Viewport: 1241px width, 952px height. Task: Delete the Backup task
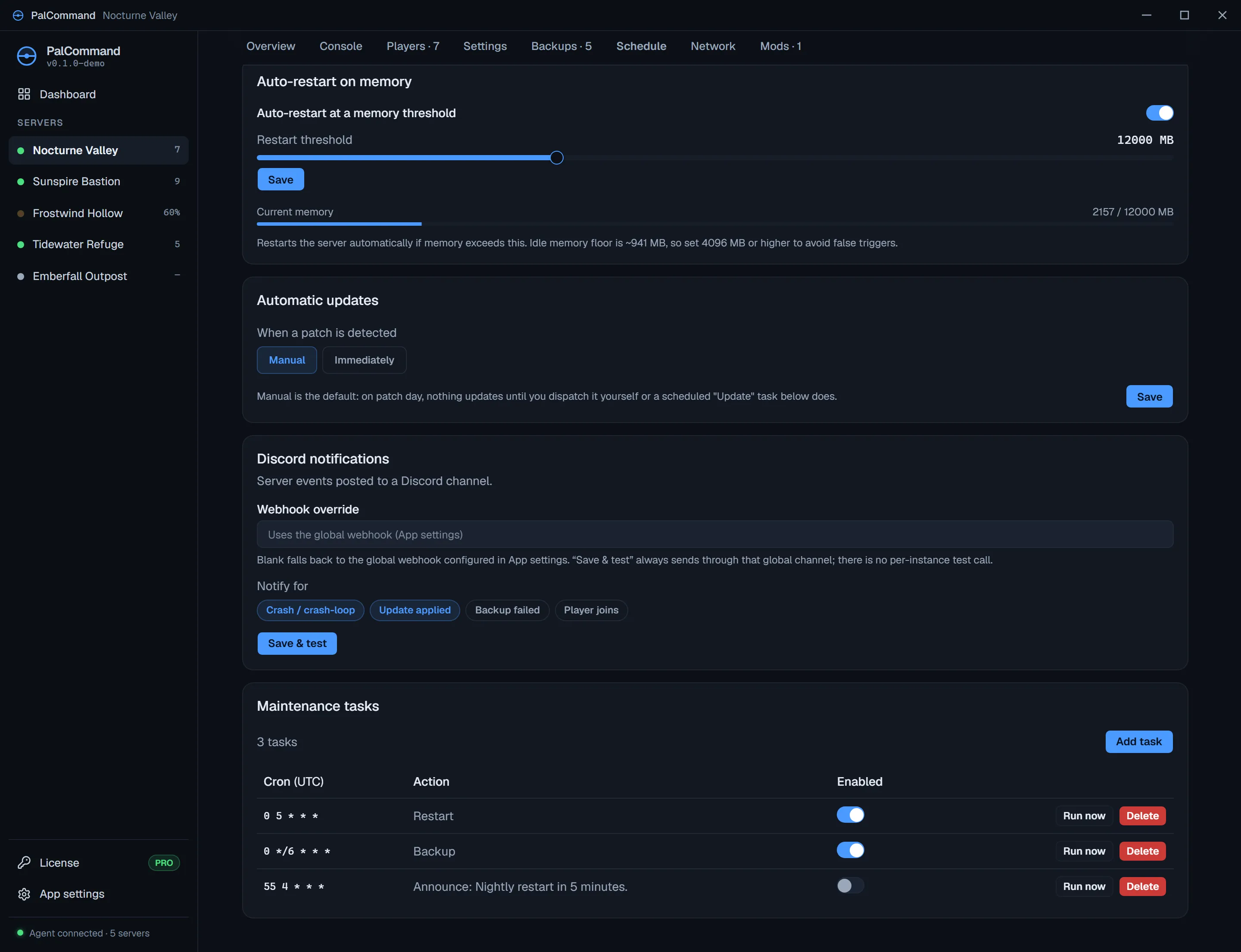point(1142,851)
